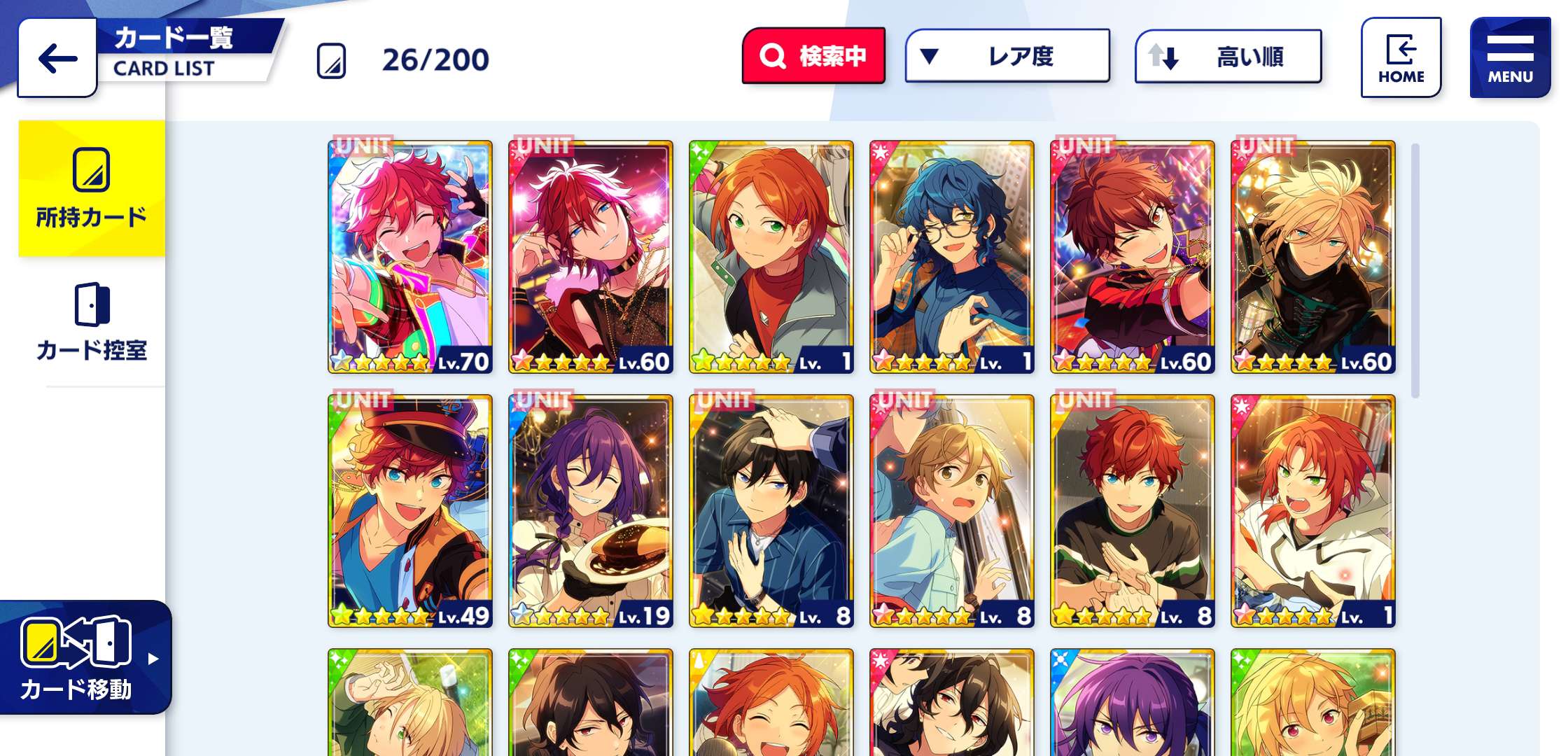The image size is (1568, 756).
Task: Switch to カード控室 tab
Action: point(92,322)
